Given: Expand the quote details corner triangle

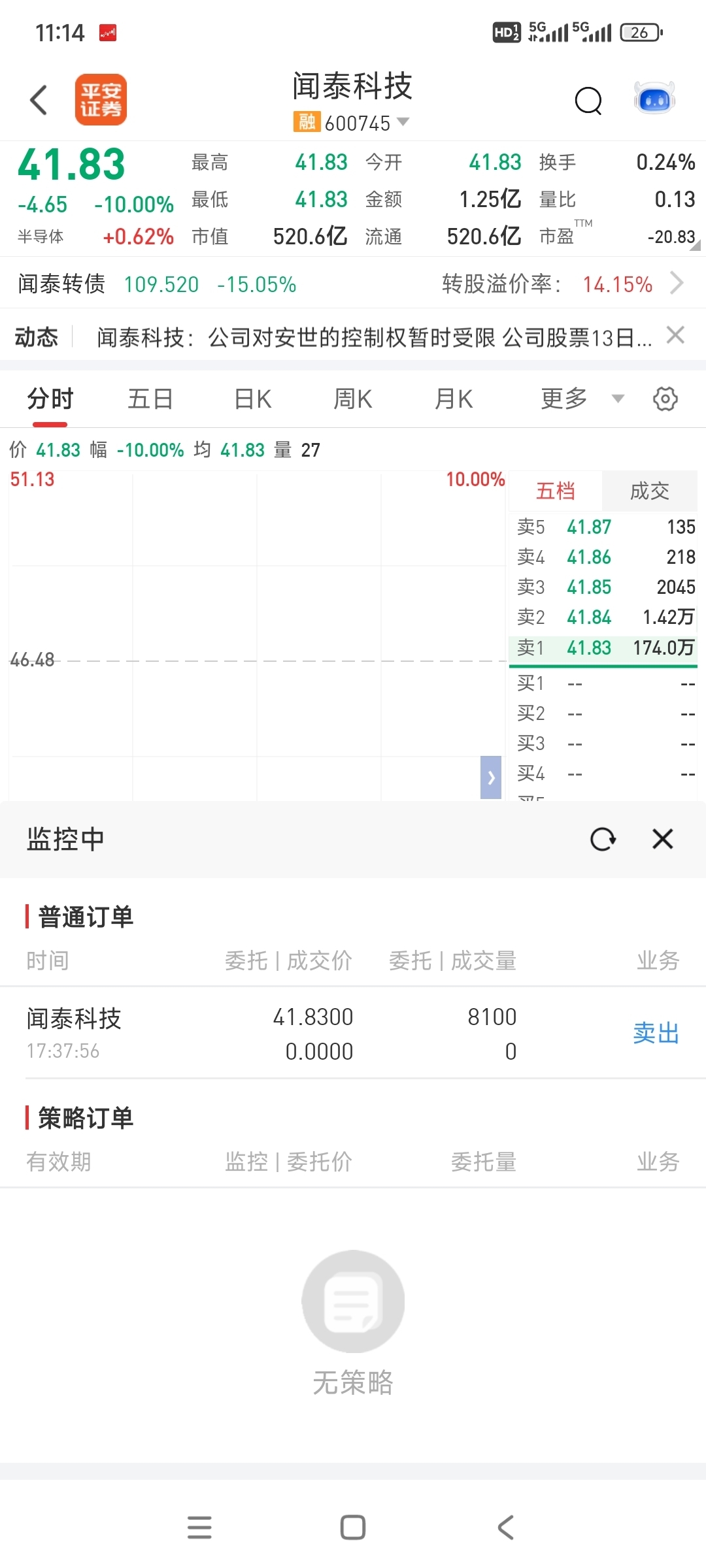Looking at the screenshot, I should click(x=695, y=245).
